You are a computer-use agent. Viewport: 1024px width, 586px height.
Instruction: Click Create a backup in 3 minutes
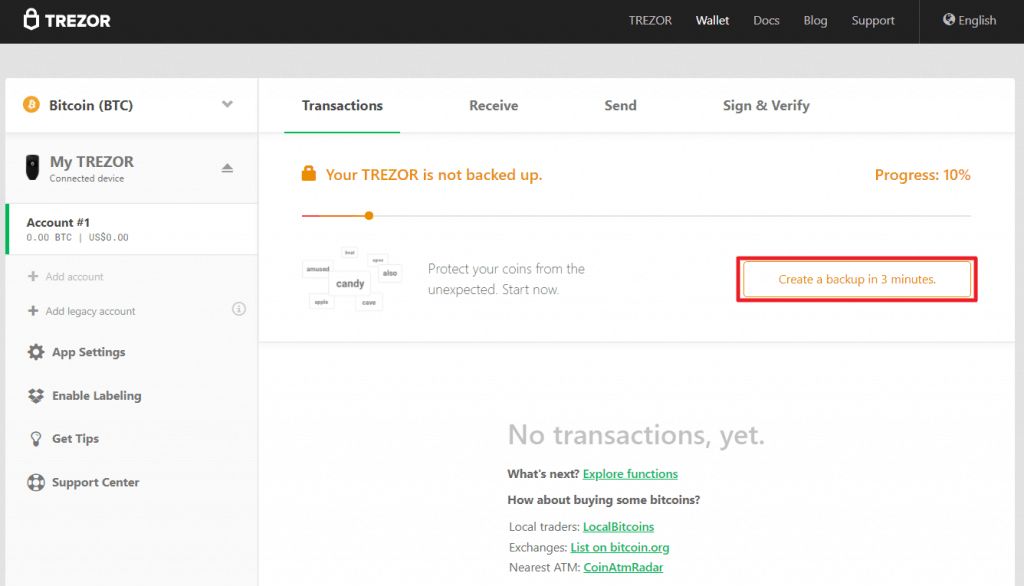[856, 279]
